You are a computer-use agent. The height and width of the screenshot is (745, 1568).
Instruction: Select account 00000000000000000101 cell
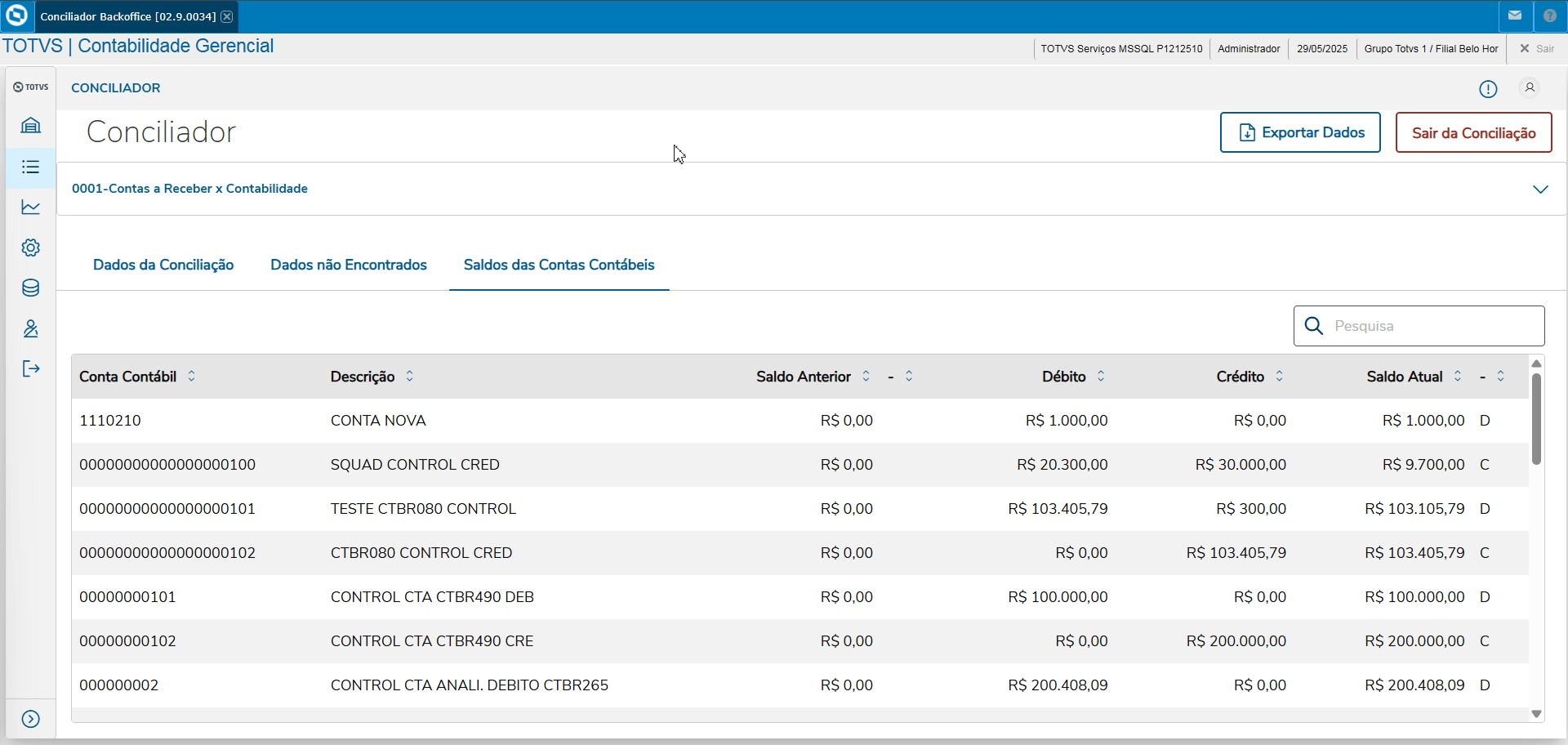coord(167,509)
